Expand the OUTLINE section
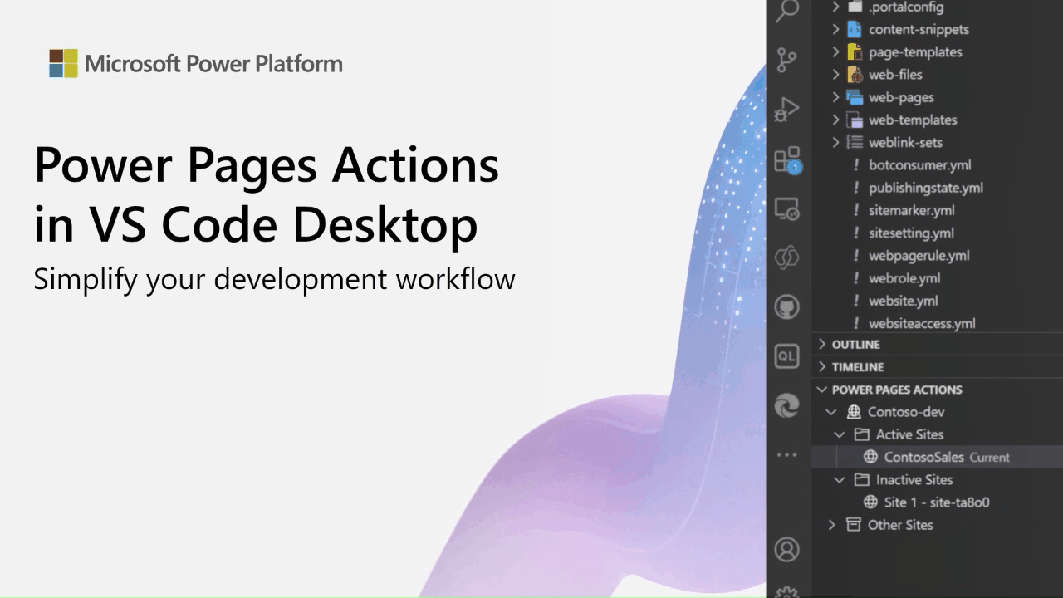Screen dimensions: 1063x598 coord(856,345)
